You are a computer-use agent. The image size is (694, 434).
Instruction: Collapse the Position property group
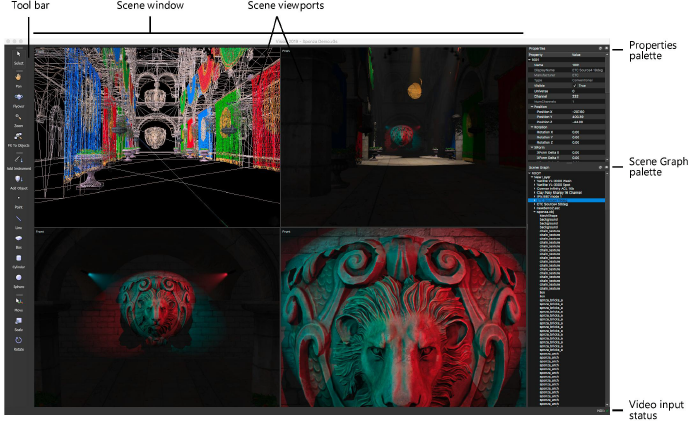point(532,107)
